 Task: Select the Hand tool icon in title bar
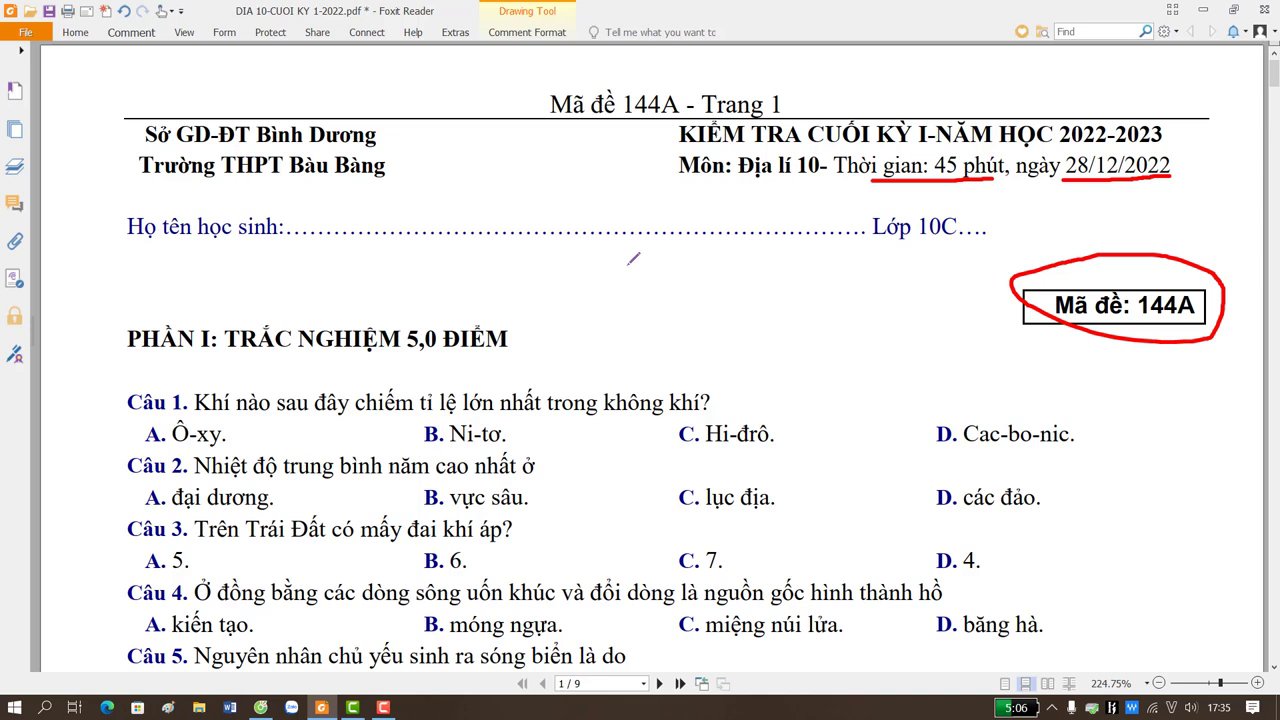pos(161,11)
